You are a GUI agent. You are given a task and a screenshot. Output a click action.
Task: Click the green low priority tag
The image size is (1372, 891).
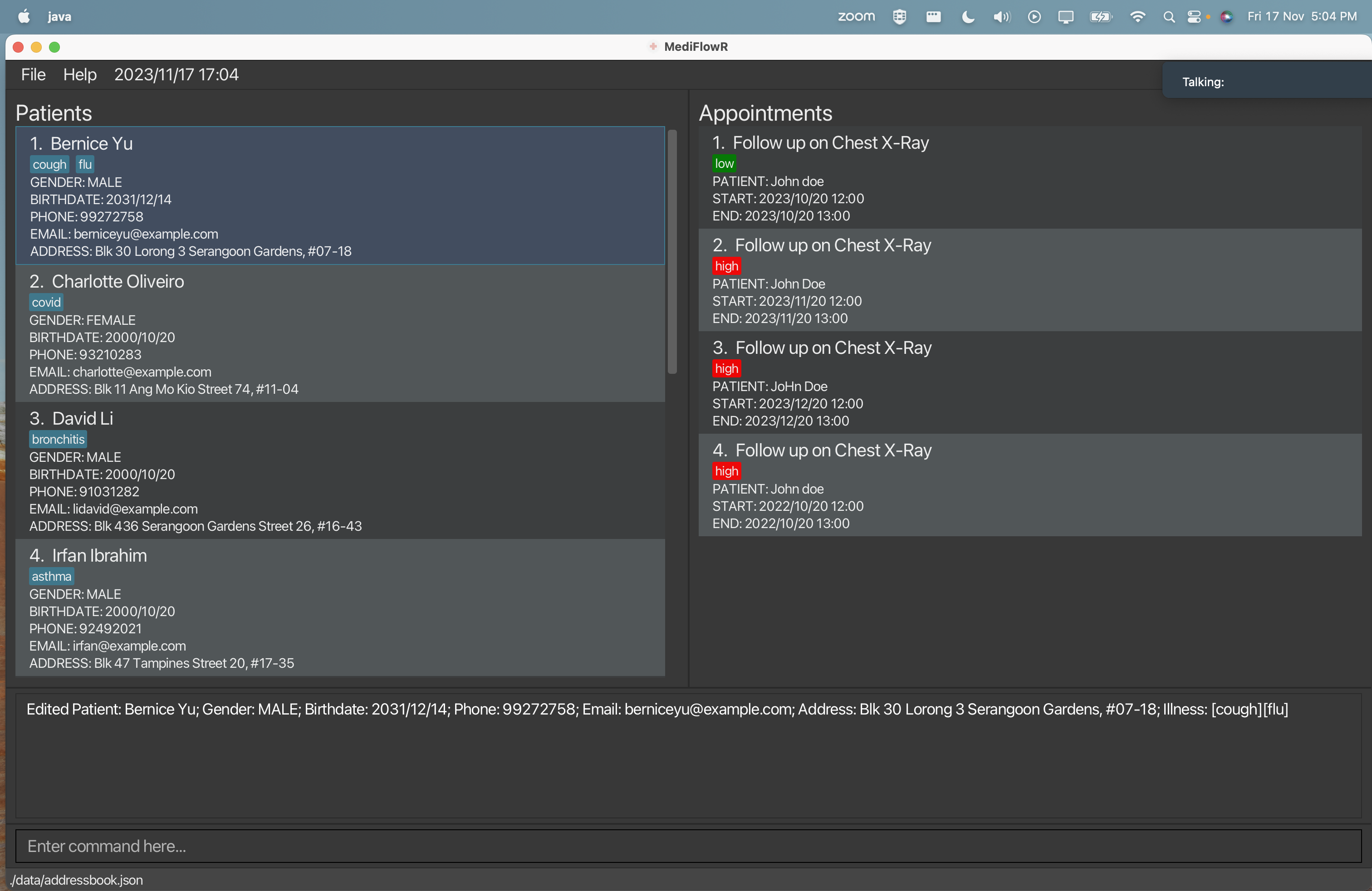724,164
